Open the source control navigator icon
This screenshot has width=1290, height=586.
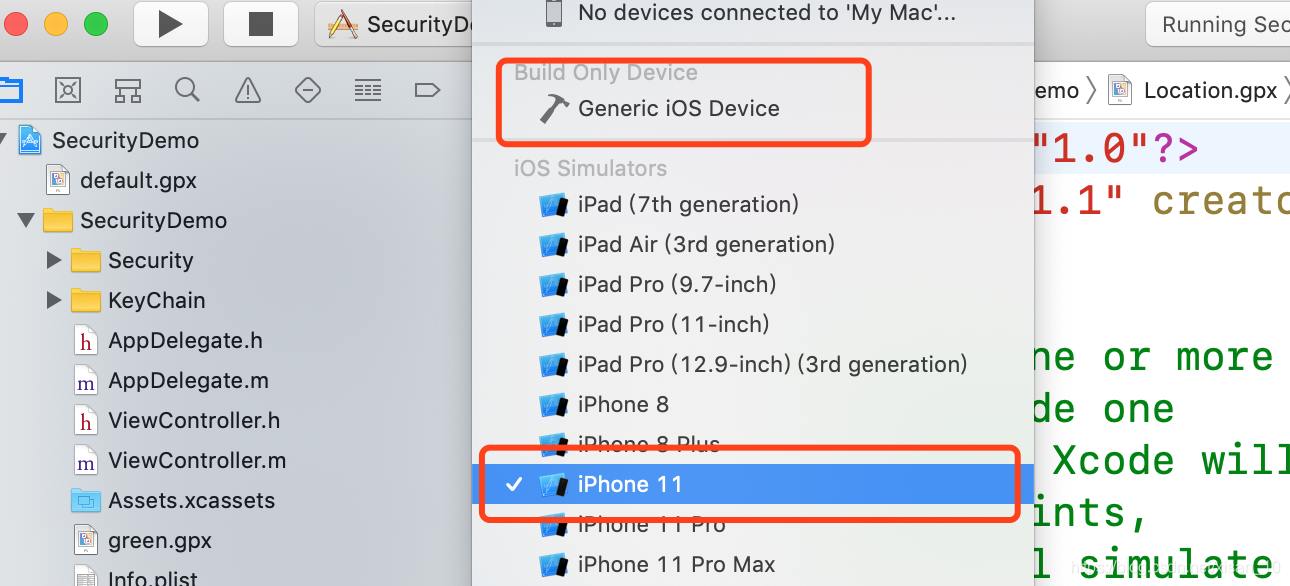(x=68, y=91)
